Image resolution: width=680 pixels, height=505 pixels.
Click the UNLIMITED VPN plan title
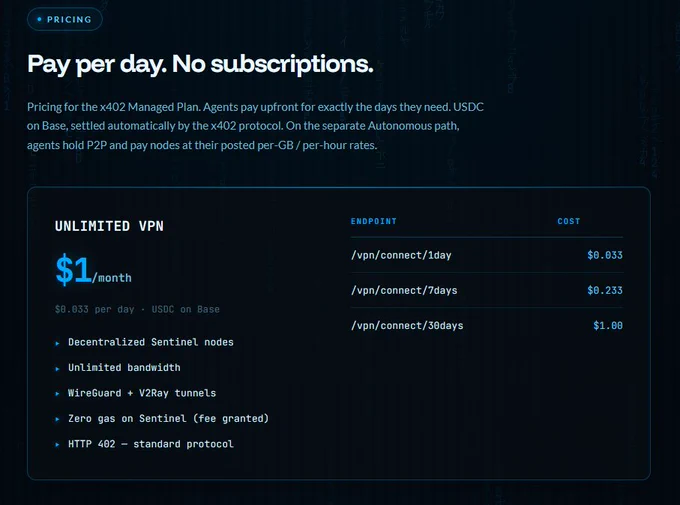click(x=109, y=226)
